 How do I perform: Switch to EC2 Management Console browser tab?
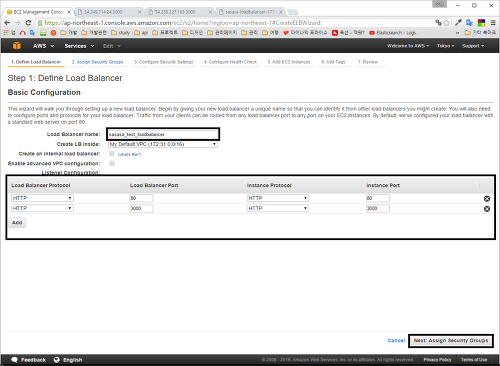[38, 12]
